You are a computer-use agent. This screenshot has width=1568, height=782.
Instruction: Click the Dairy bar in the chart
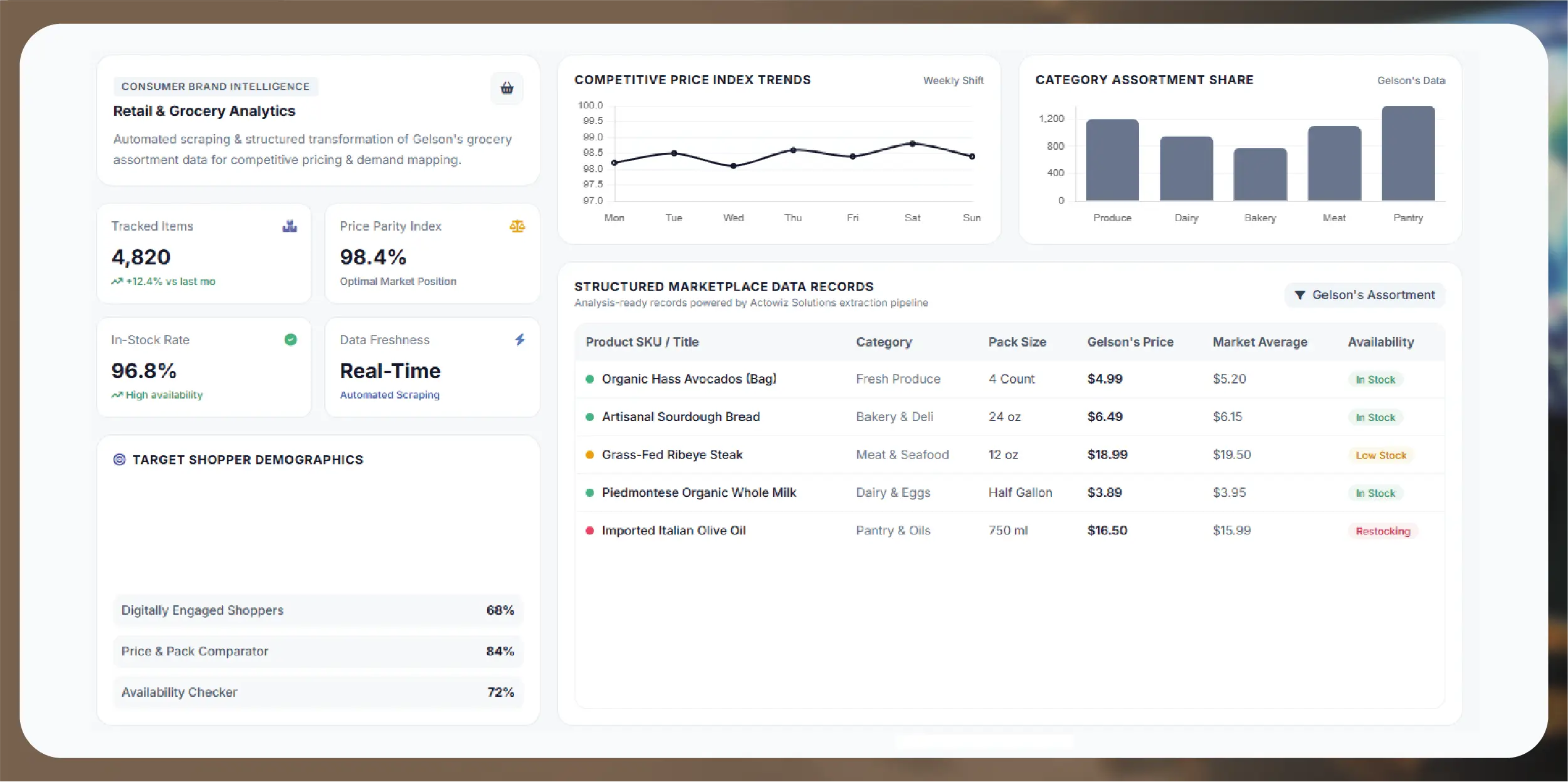pyautogui.click(x=1186, y=169)
